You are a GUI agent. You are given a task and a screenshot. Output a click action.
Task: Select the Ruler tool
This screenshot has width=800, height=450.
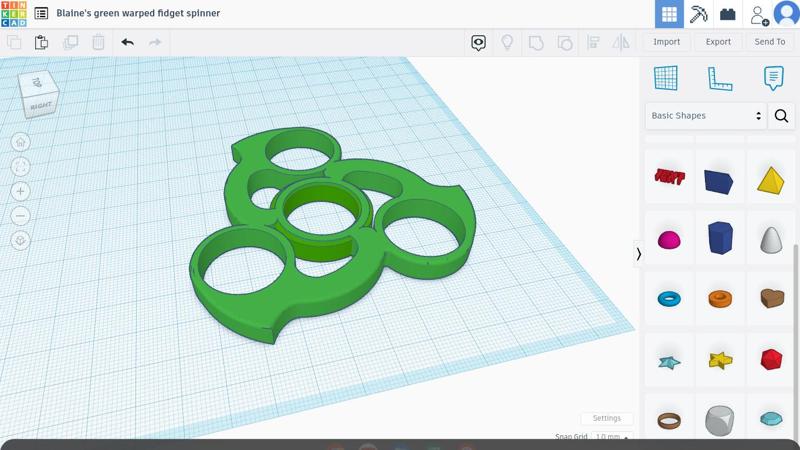tap(720, 79)
